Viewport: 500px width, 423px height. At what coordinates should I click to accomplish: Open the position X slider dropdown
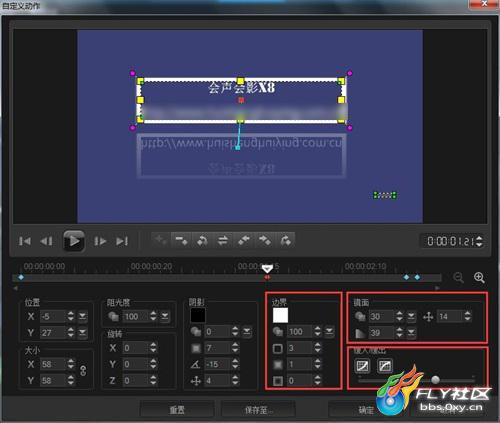point(82,316)
